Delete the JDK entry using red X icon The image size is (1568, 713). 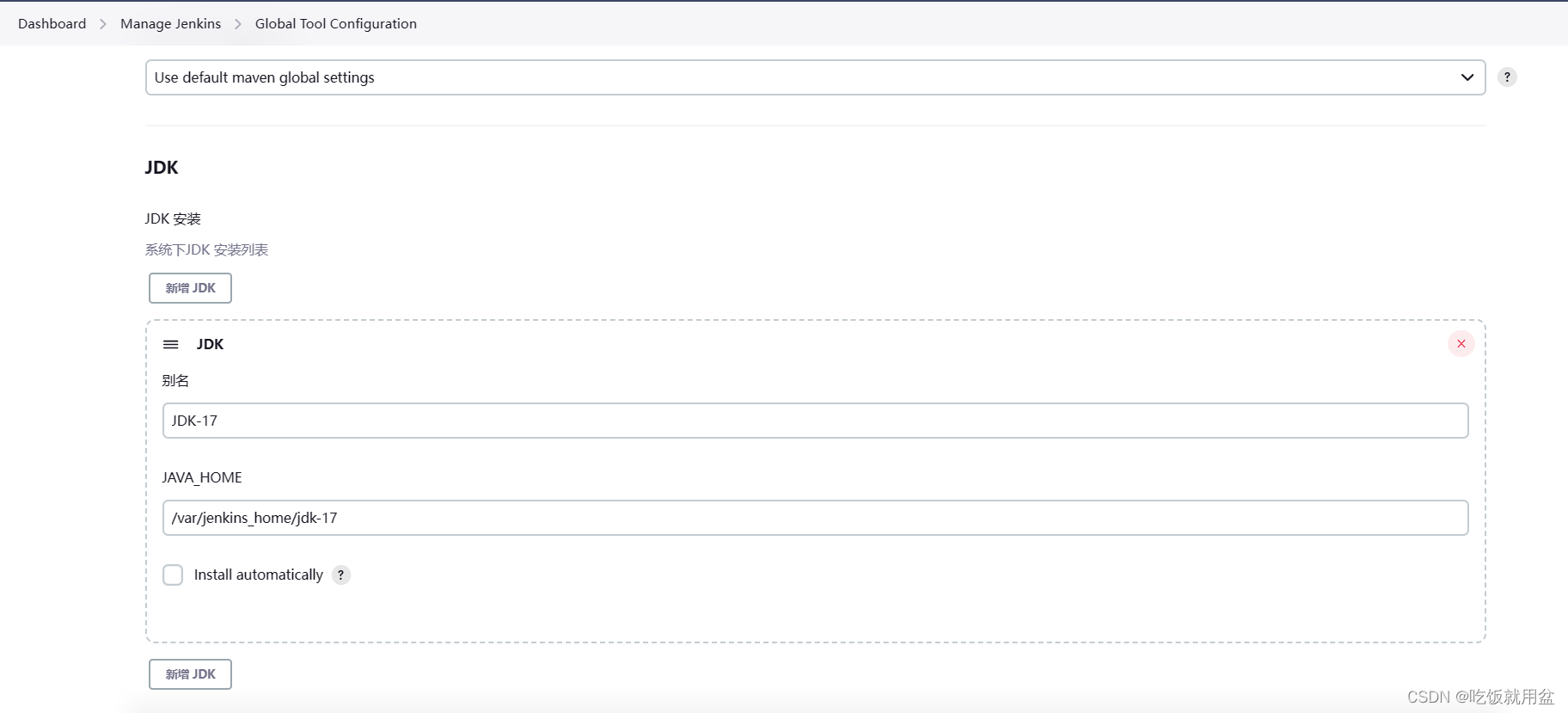tap(1461, 343)
